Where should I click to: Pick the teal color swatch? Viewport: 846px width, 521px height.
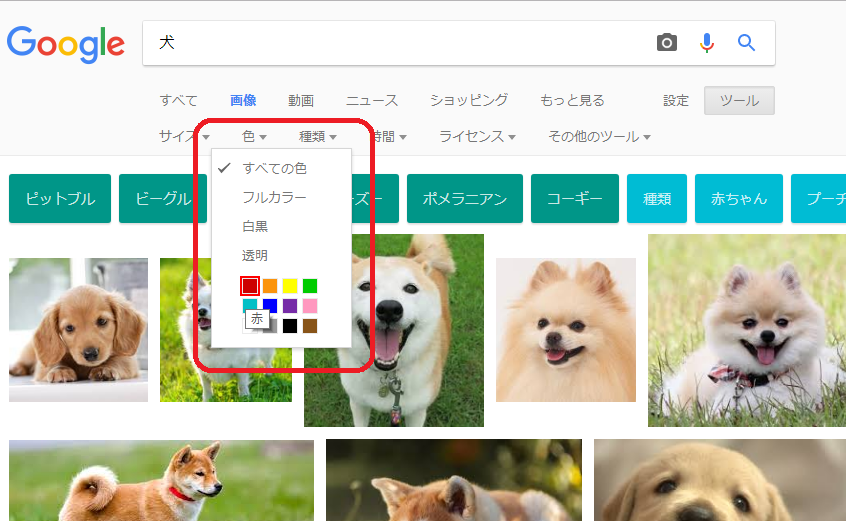coord(250,305)
